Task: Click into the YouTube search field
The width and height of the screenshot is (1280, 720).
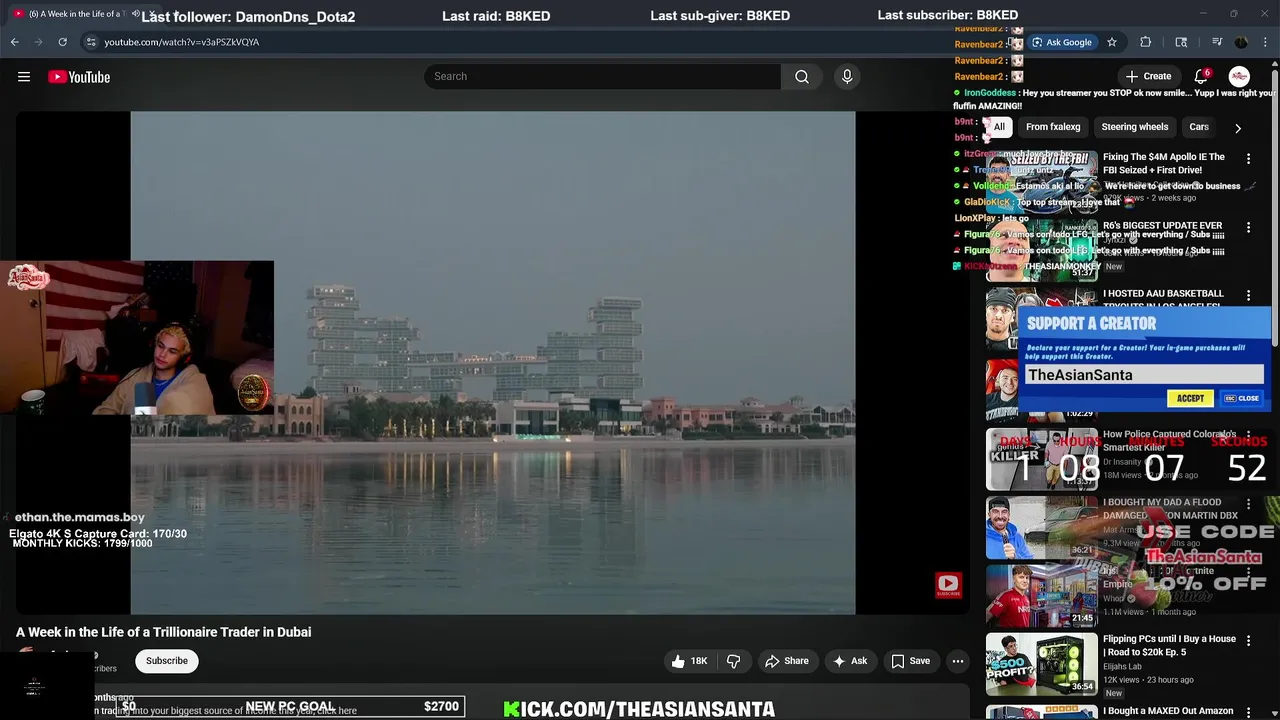Action: click(x=602, y=77)
